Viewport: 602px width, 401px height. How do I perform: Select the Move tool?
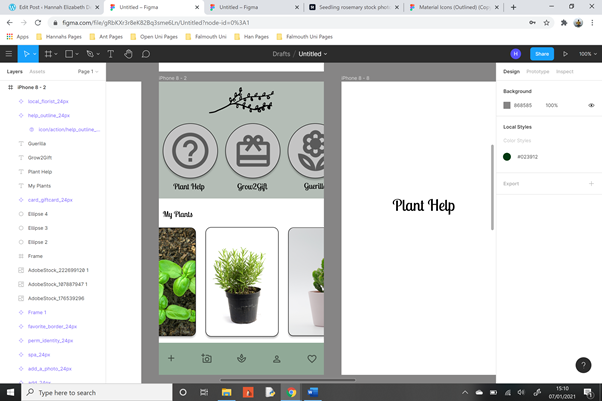point(28,54)
